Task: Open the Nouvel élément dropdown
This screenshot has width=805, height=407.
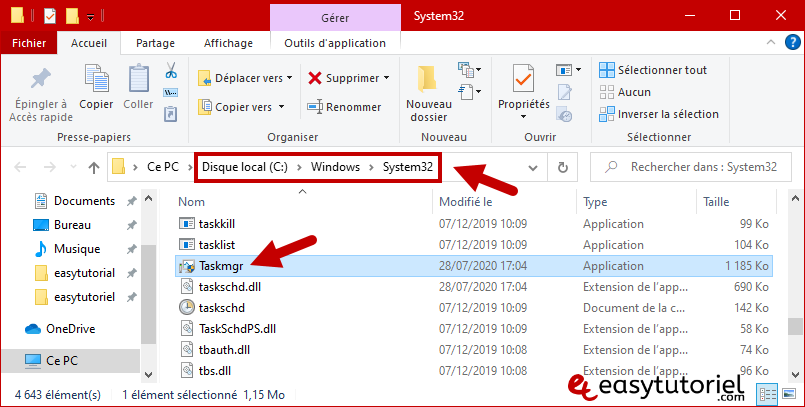Action: point(469,69)
